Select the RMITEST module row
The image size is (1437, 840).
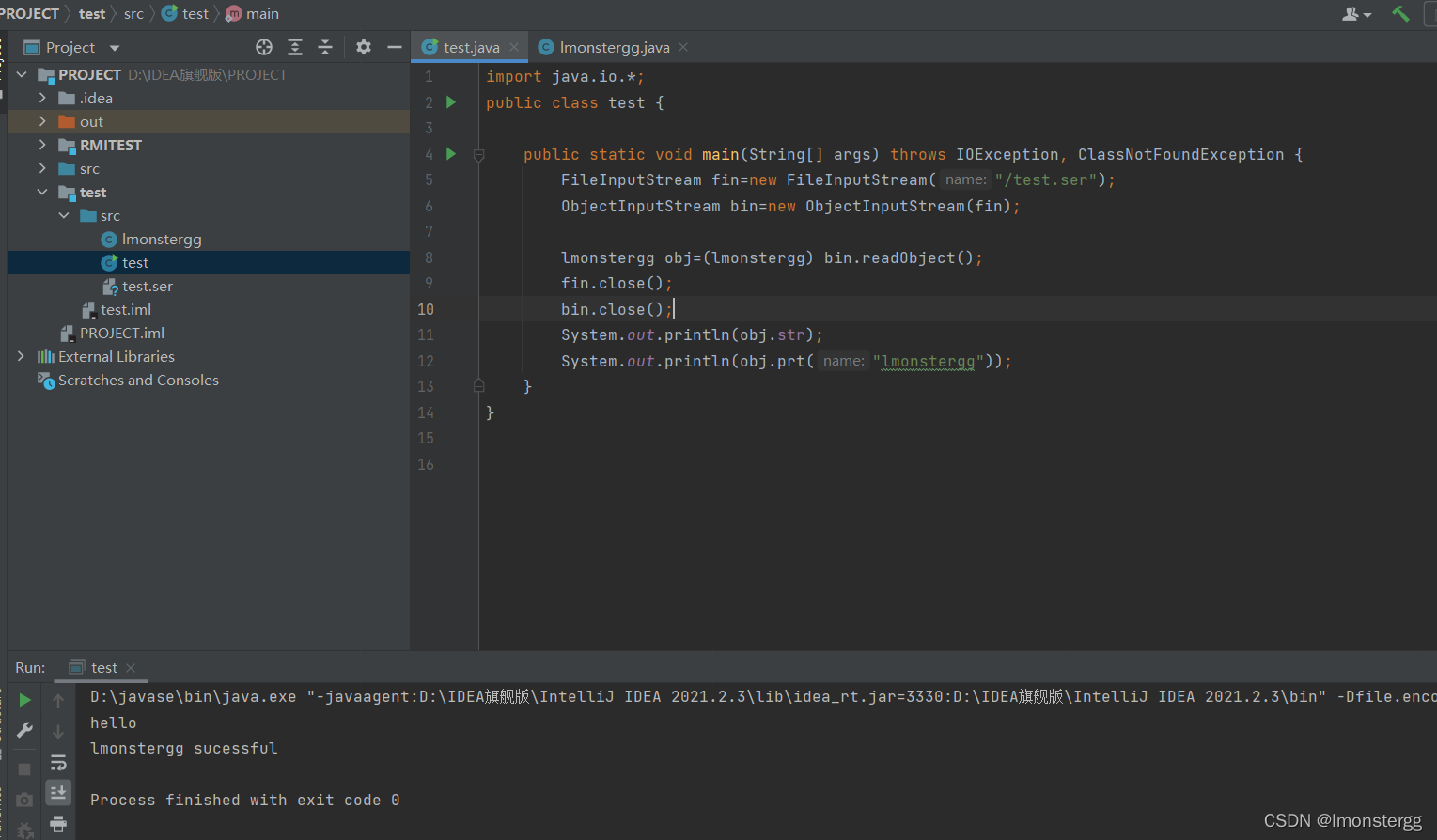(x=208, y=145)
